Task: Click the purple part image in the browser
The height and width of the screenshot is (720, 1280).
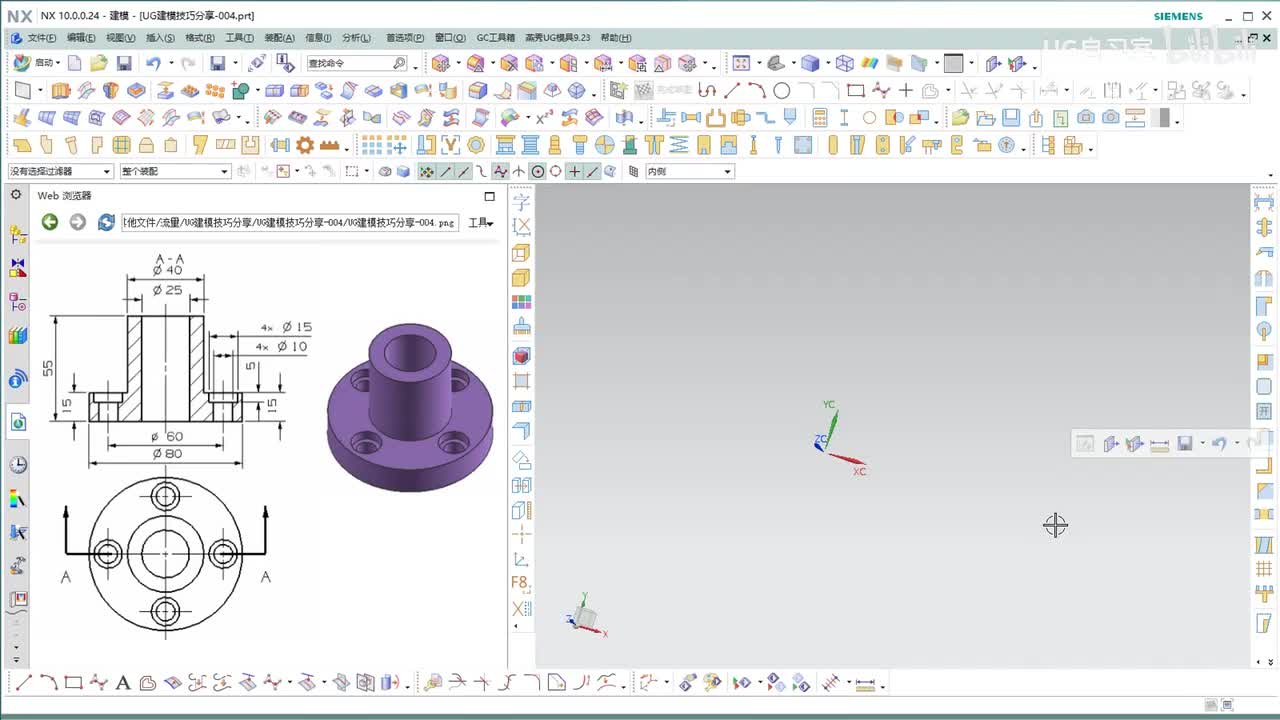Action: pyautogui.click(x=411, y=406)
